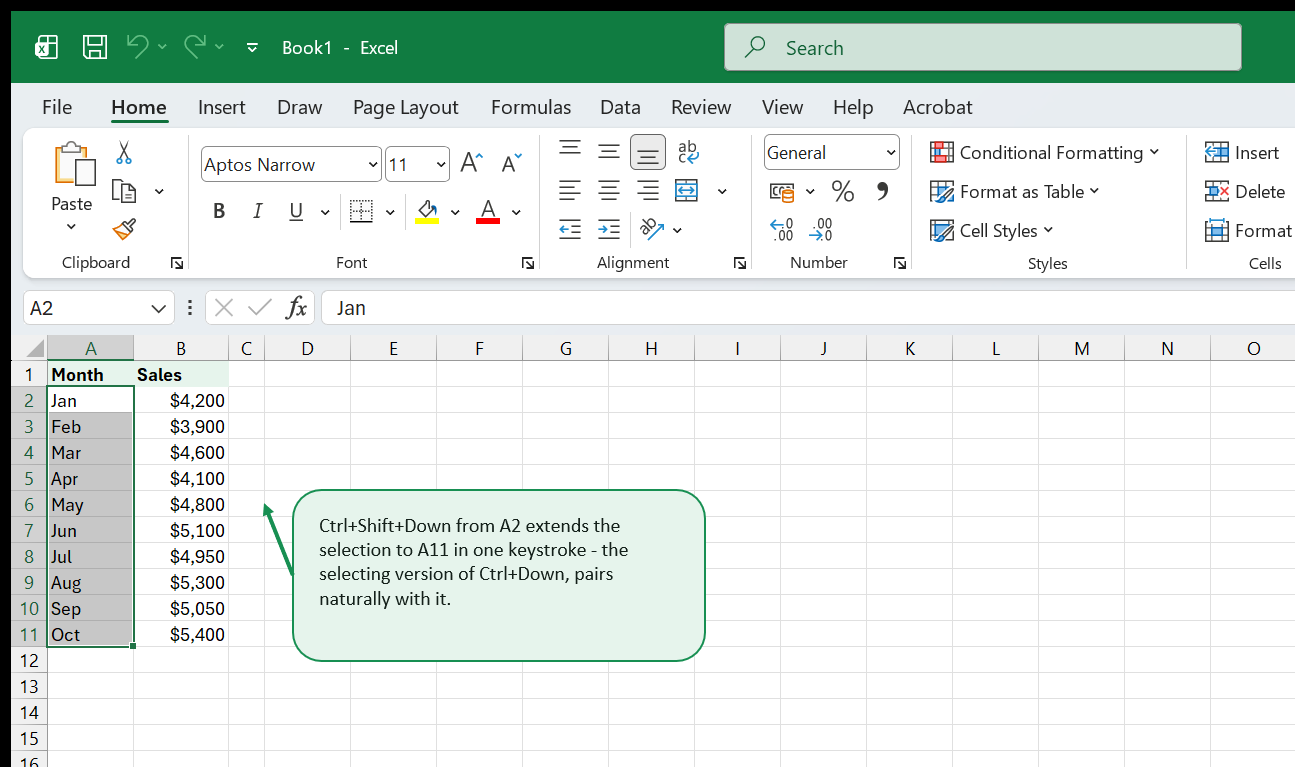Center text horizontally

point(609,190)
